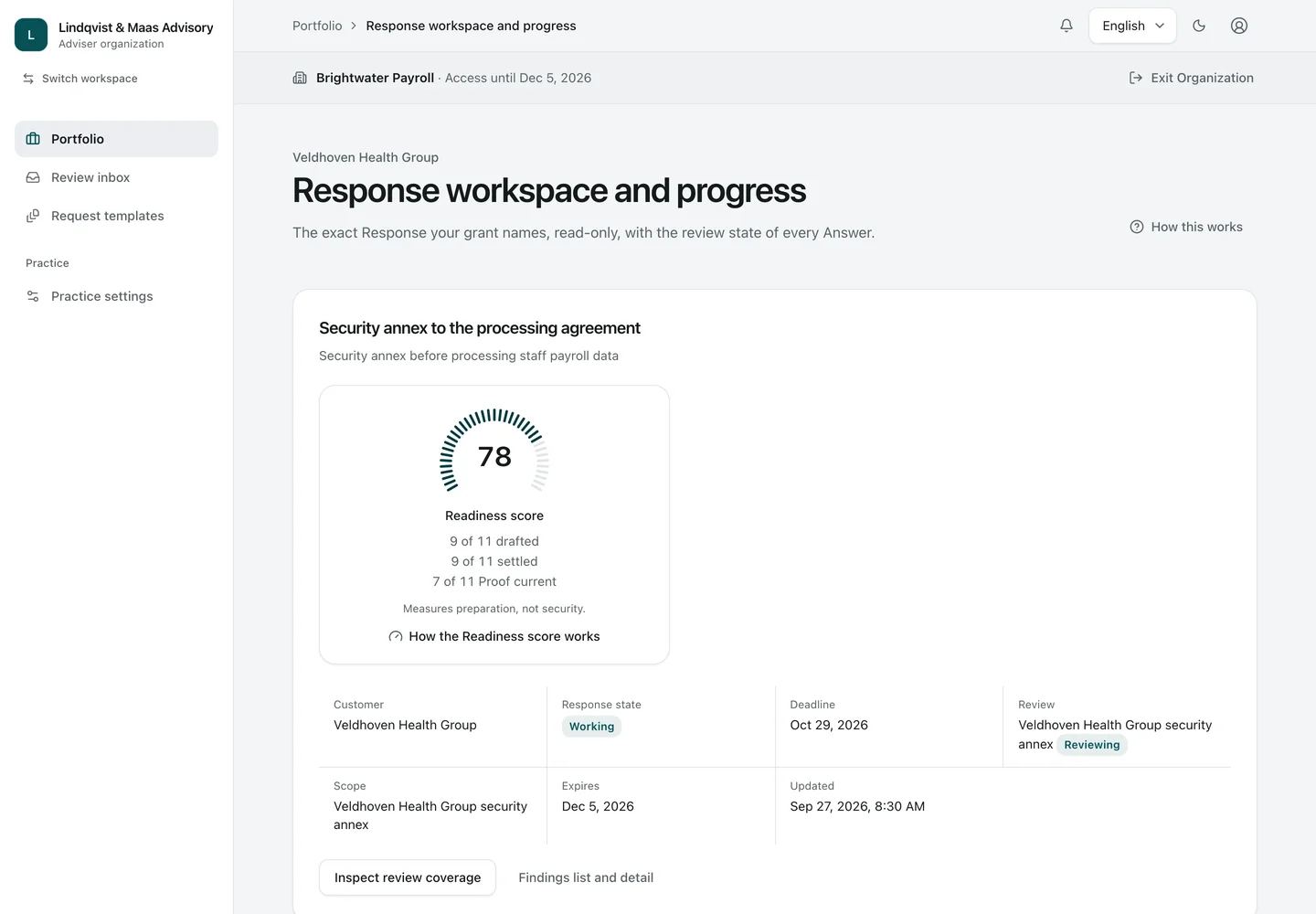The height and width of the screenshot is (914, 1316).
Task: Click the expiry date Dec 5, 2026
Action: [598, 806]
